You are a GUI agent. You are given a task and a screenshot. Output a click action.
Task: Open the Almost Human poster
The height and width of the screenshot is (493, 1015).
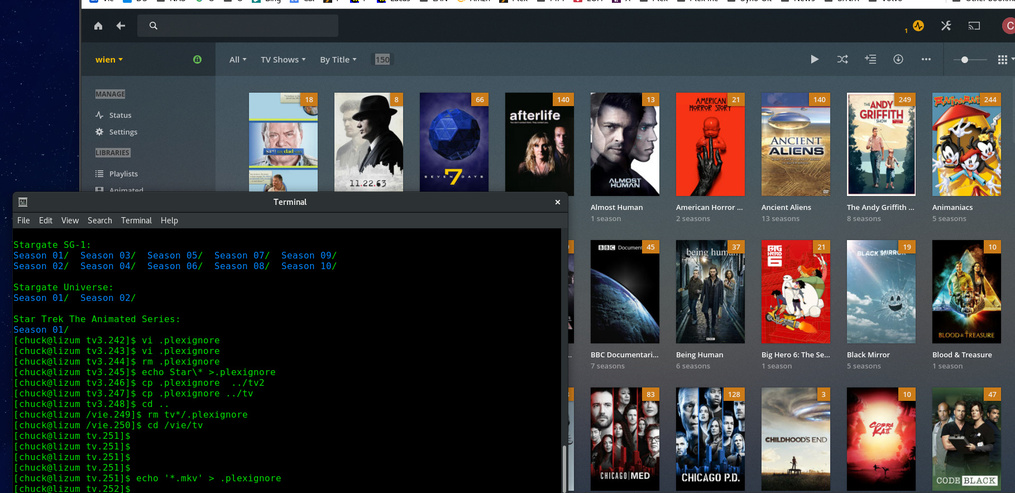[x=625, y=144]
